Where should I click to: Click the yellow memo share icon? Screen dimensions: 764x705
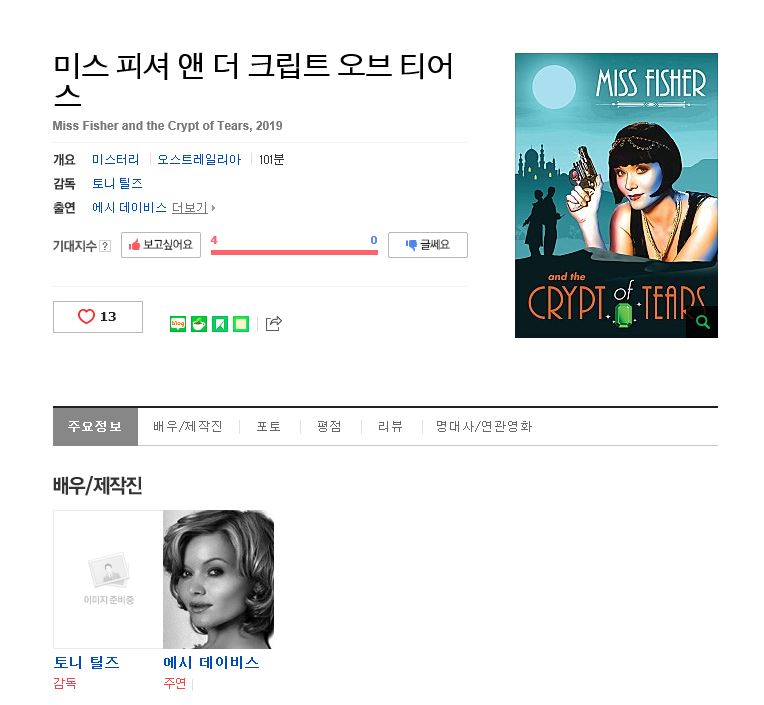[x=241, y=324]
